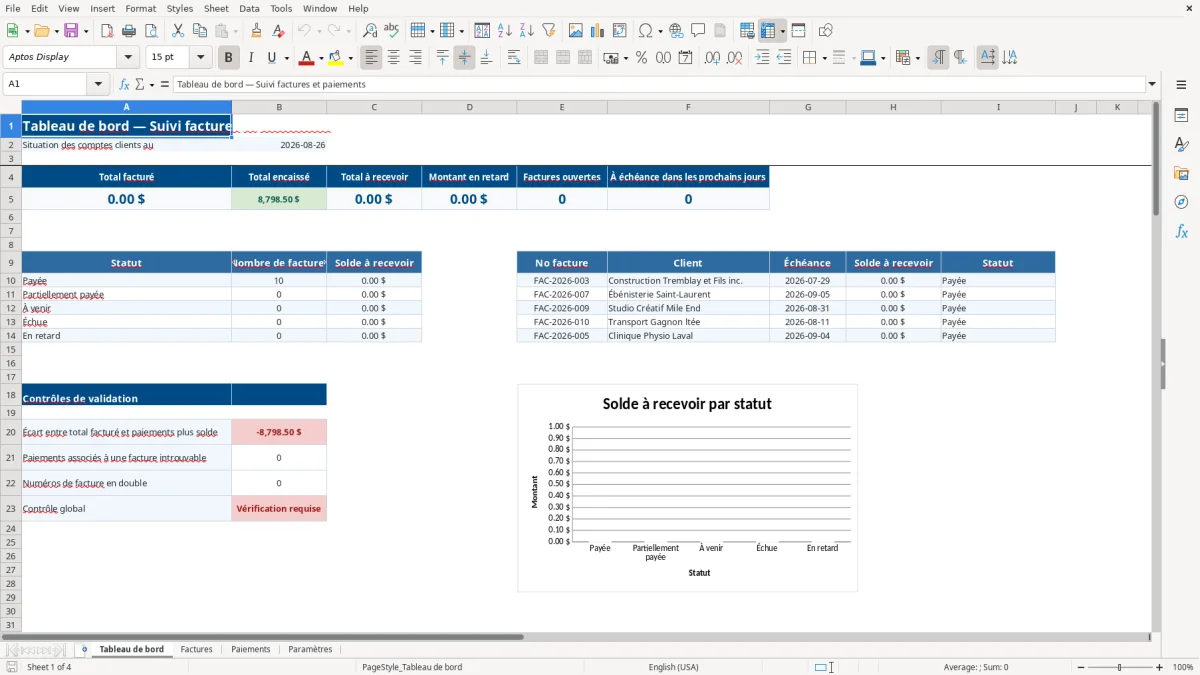This screenshot has width=1200, height=675.
Task: Click column F header
Action: point(688,107)
